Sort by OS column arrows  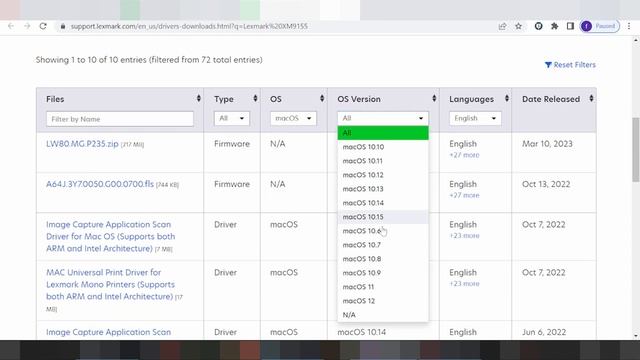pos(322,98)
